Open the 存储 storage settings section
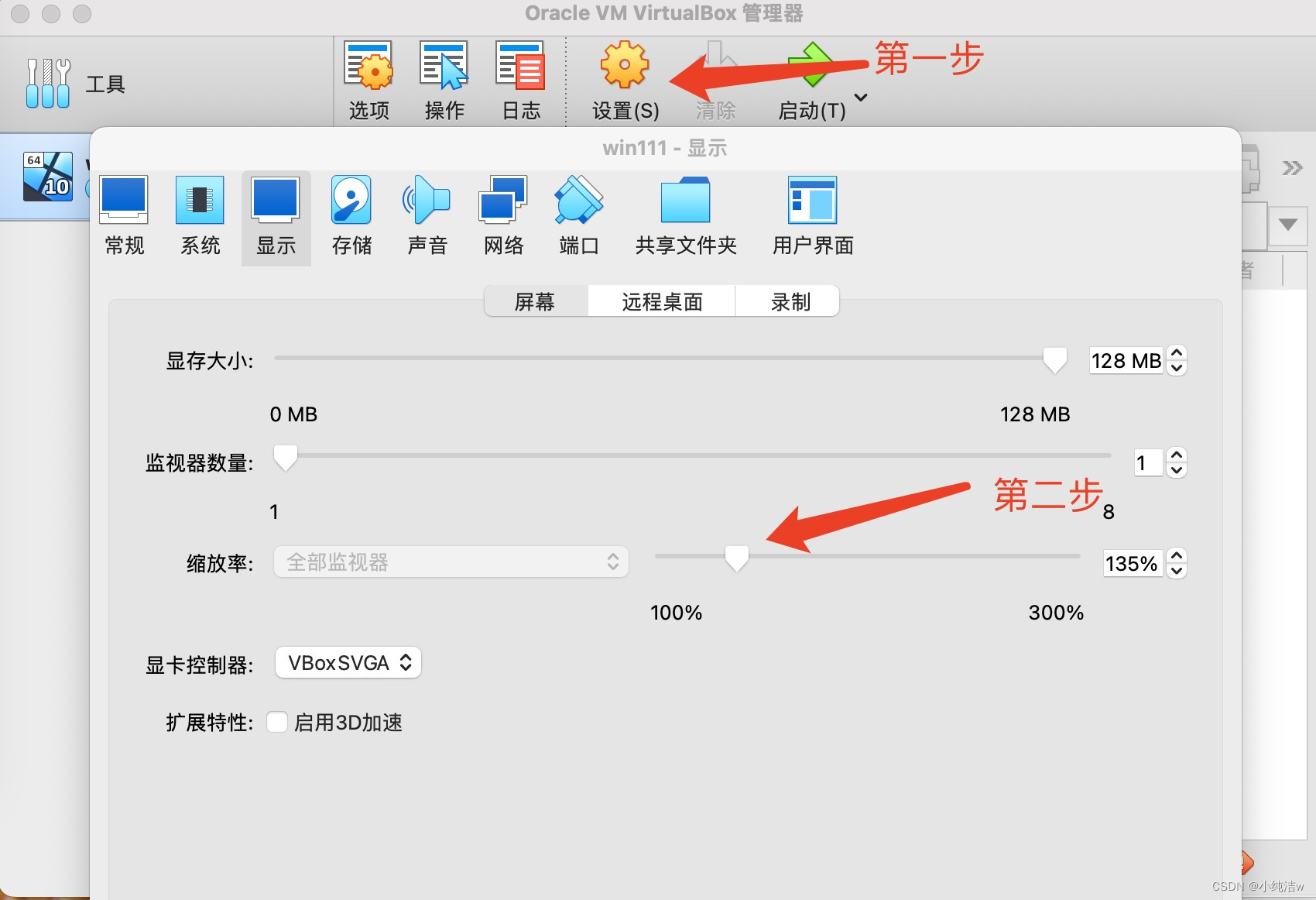 351,217
